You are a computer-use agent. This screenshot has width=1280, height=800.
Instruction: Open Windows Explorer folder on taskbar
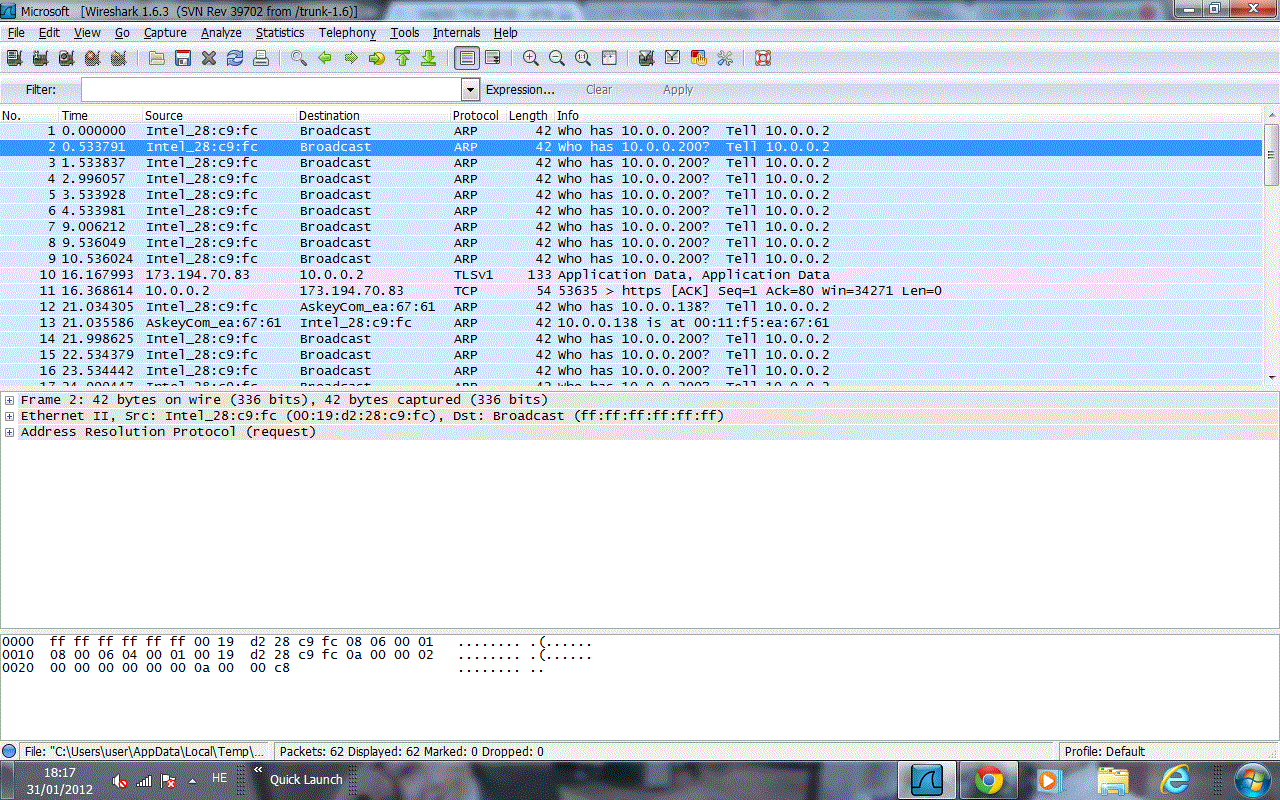(1112, 780)
